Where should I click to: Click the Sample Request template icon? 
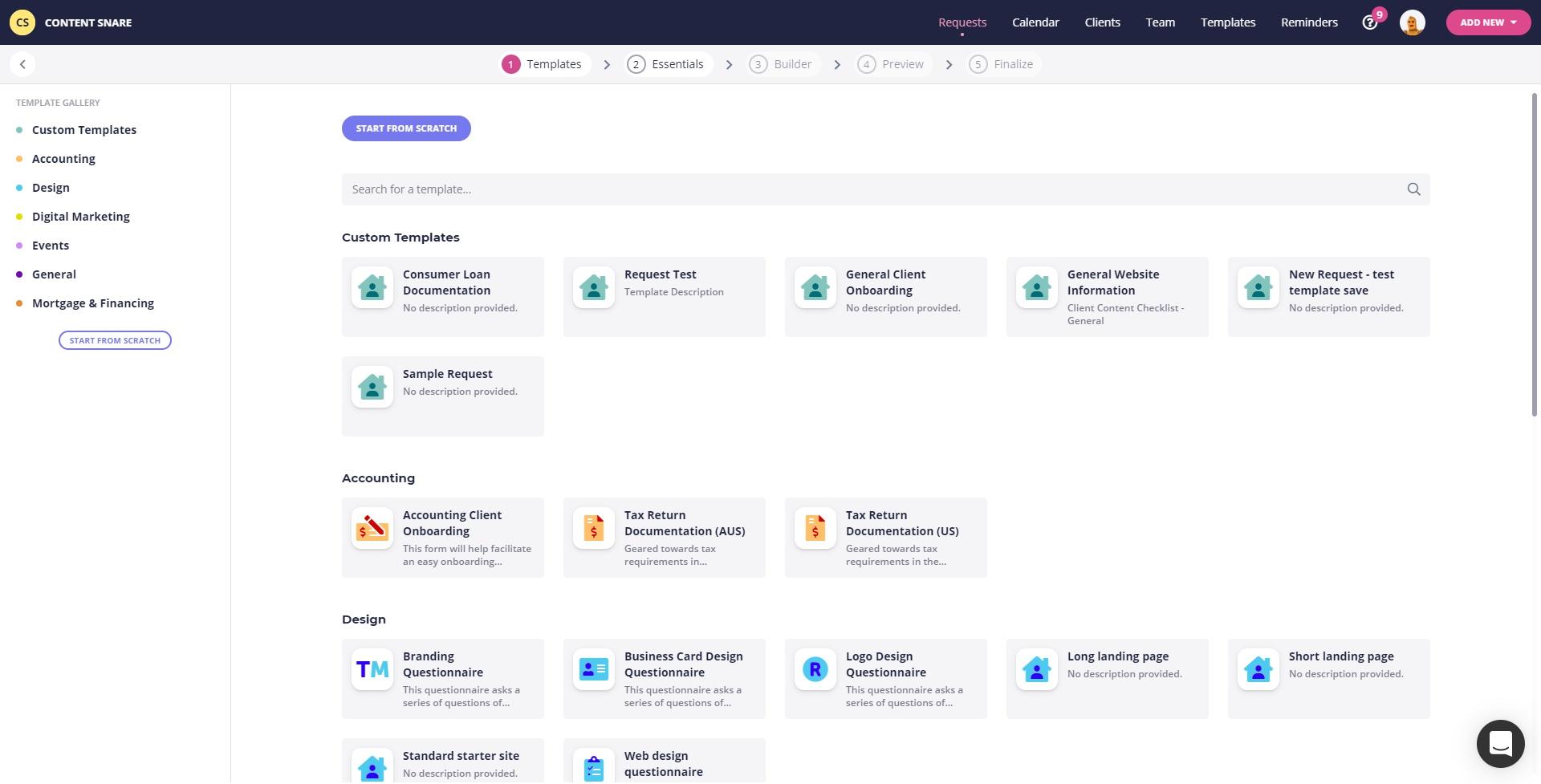[x=372, y=387]
